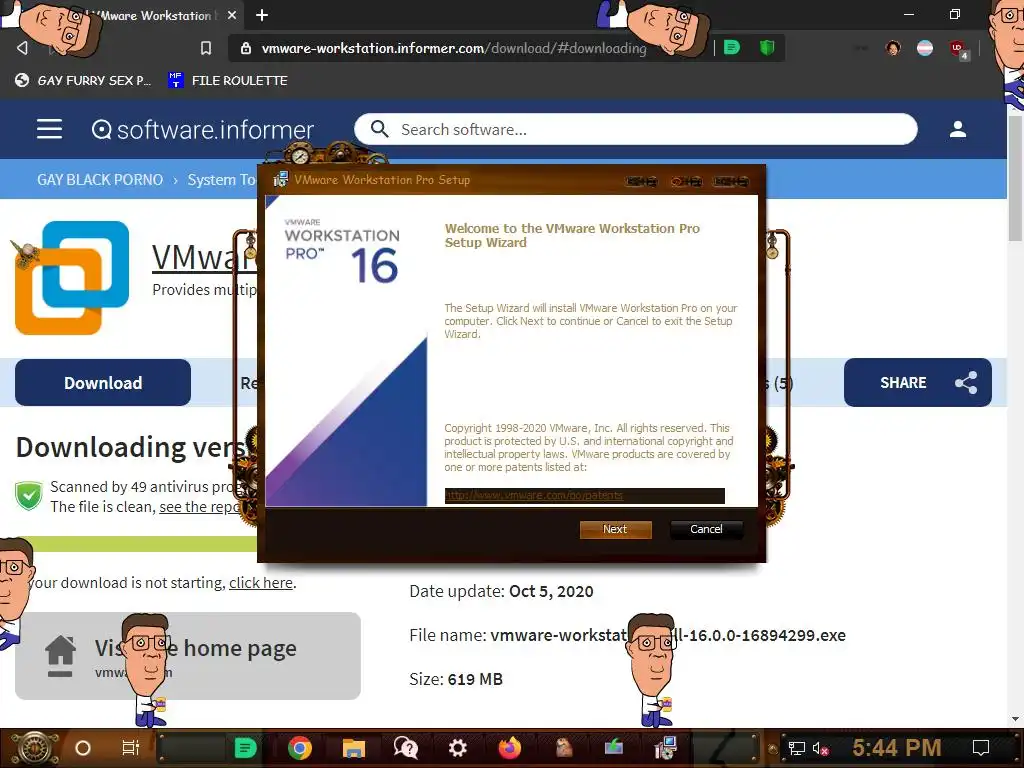Click the scrollbar down arrow
Viewport: 1024px width, 768px height.
click(x=1016, y=719)
